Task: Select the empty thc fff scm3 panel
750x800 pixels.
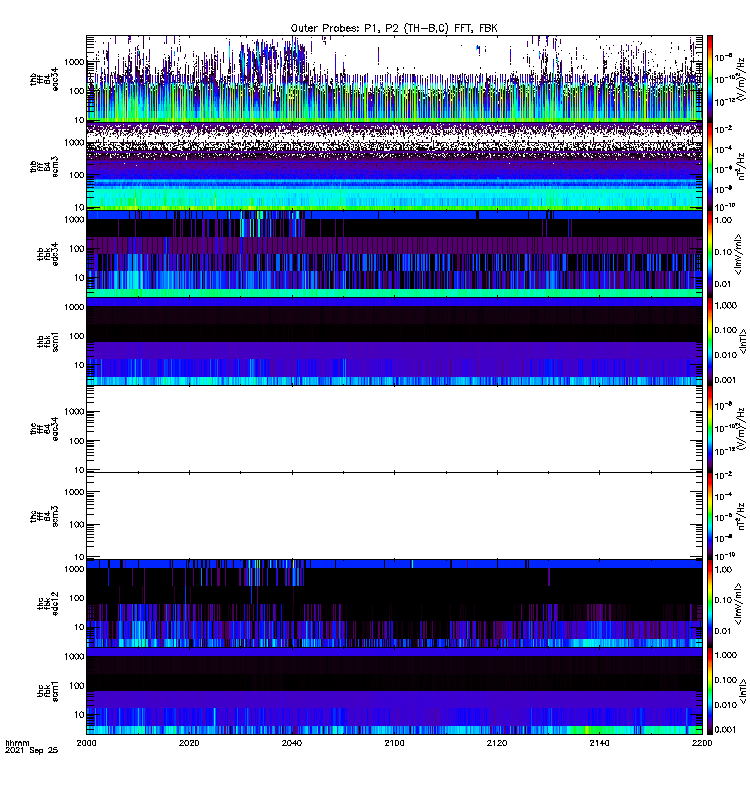Action: 394,516
